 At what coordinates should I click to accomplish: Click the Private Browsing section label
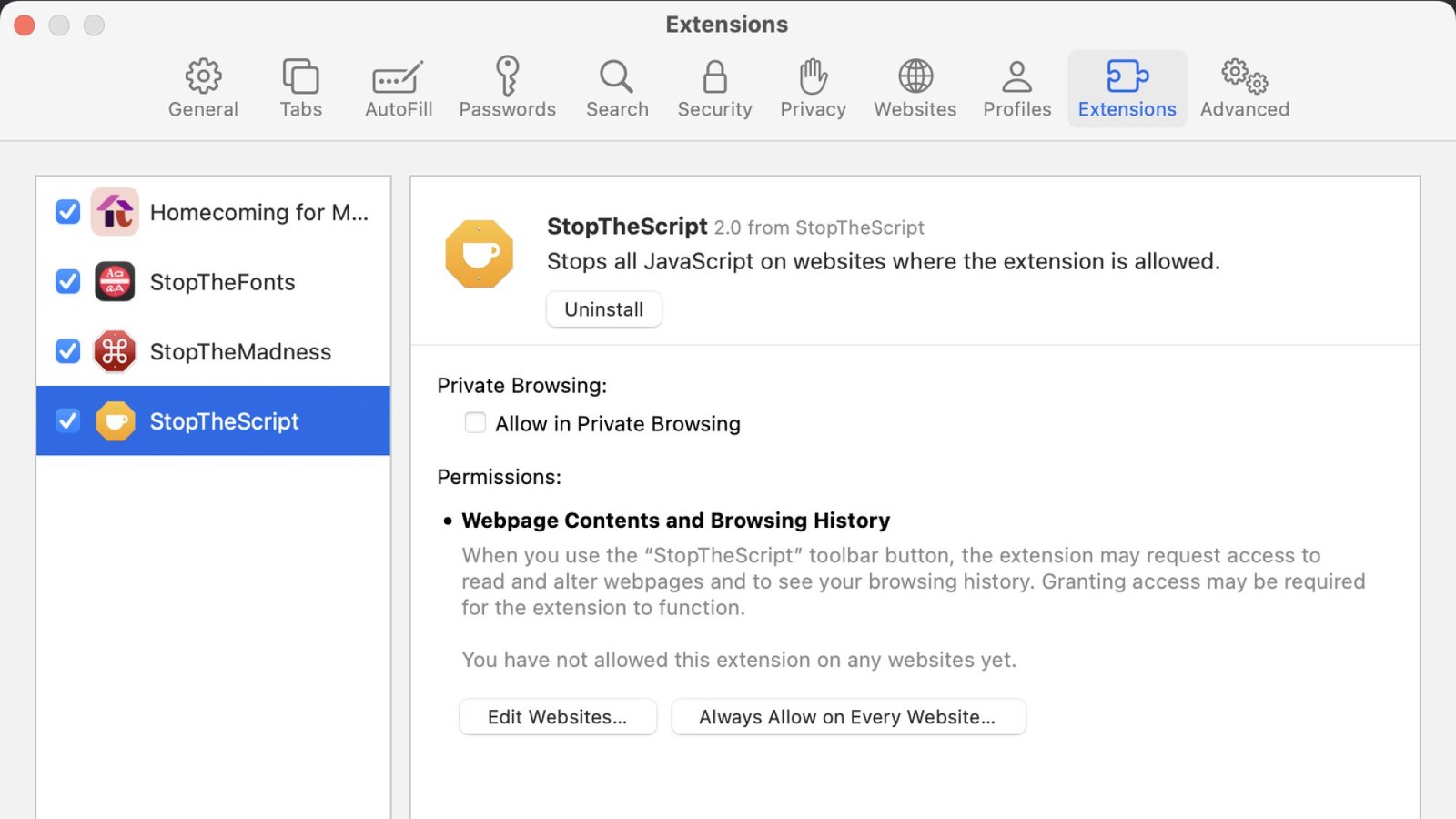522,386
